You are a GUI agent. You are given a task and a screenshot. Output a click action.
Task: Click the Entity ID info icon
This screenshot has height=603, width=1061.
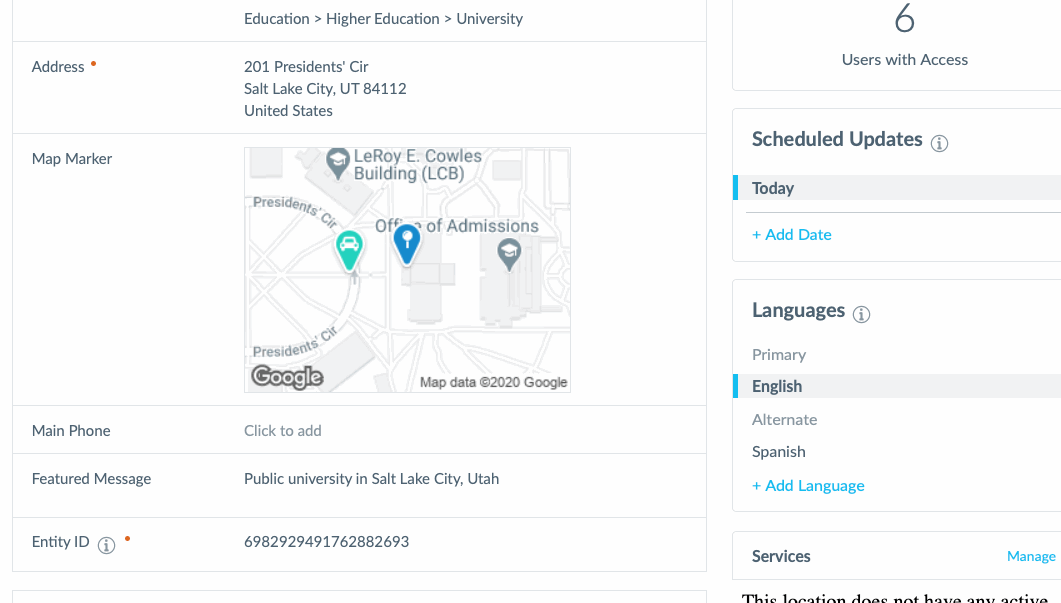coord(107,545)
